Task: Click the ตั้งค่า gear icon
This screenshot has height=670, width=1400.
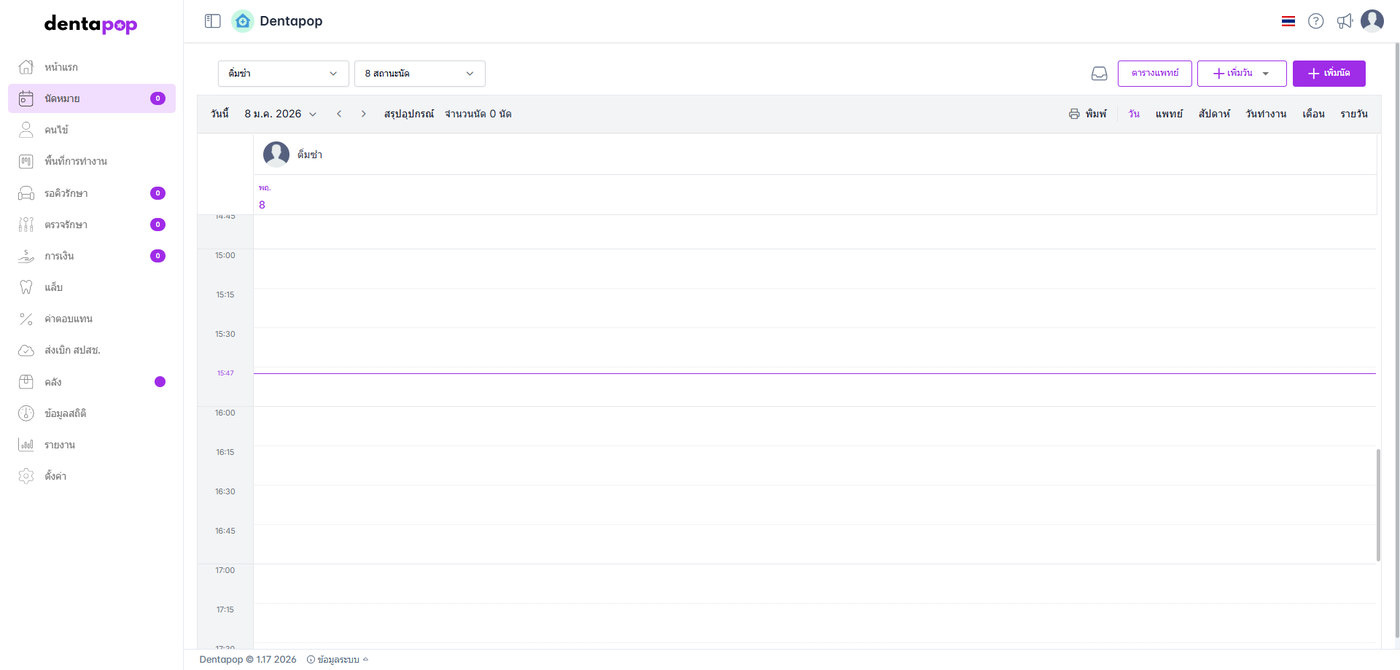Action: 26,476
